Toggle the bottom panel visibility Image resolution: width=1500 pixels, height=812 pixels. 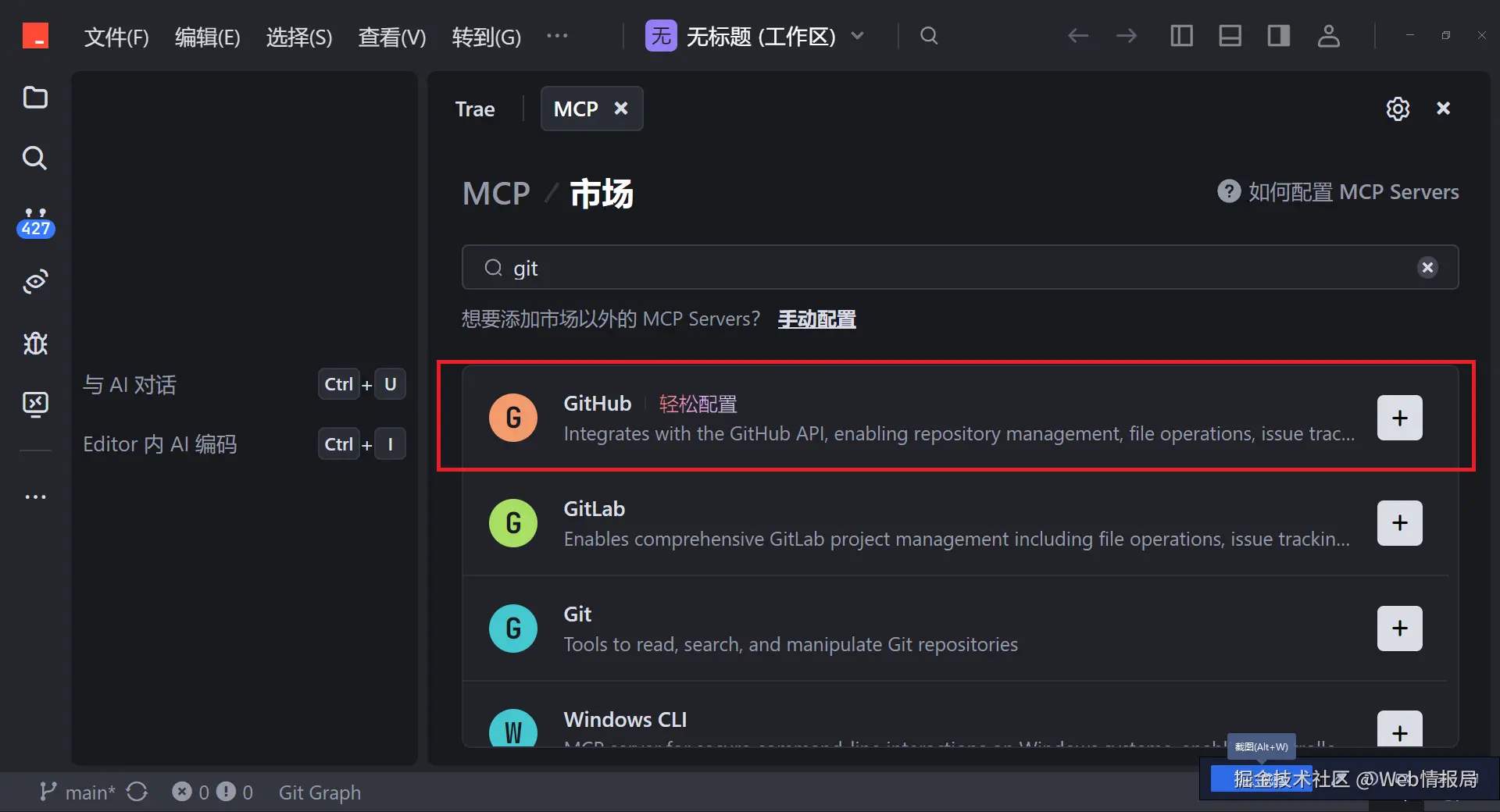click(x=1230, y=36)
